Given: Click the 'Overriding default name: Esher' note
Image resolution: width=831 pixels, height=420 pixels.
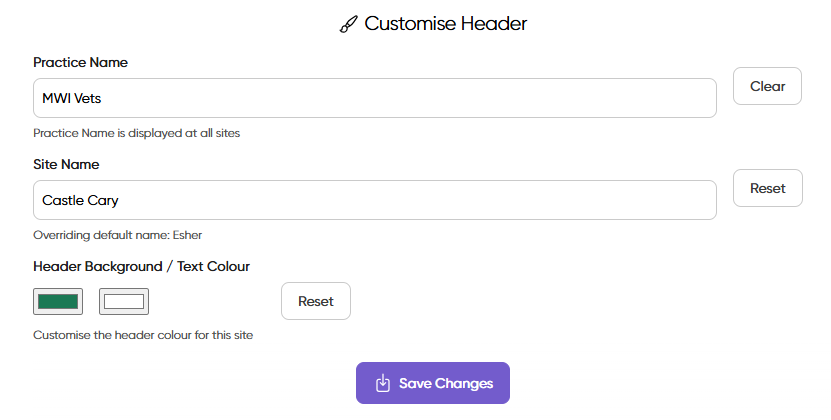Looking at the screenshot, I should tap(125, 234).
